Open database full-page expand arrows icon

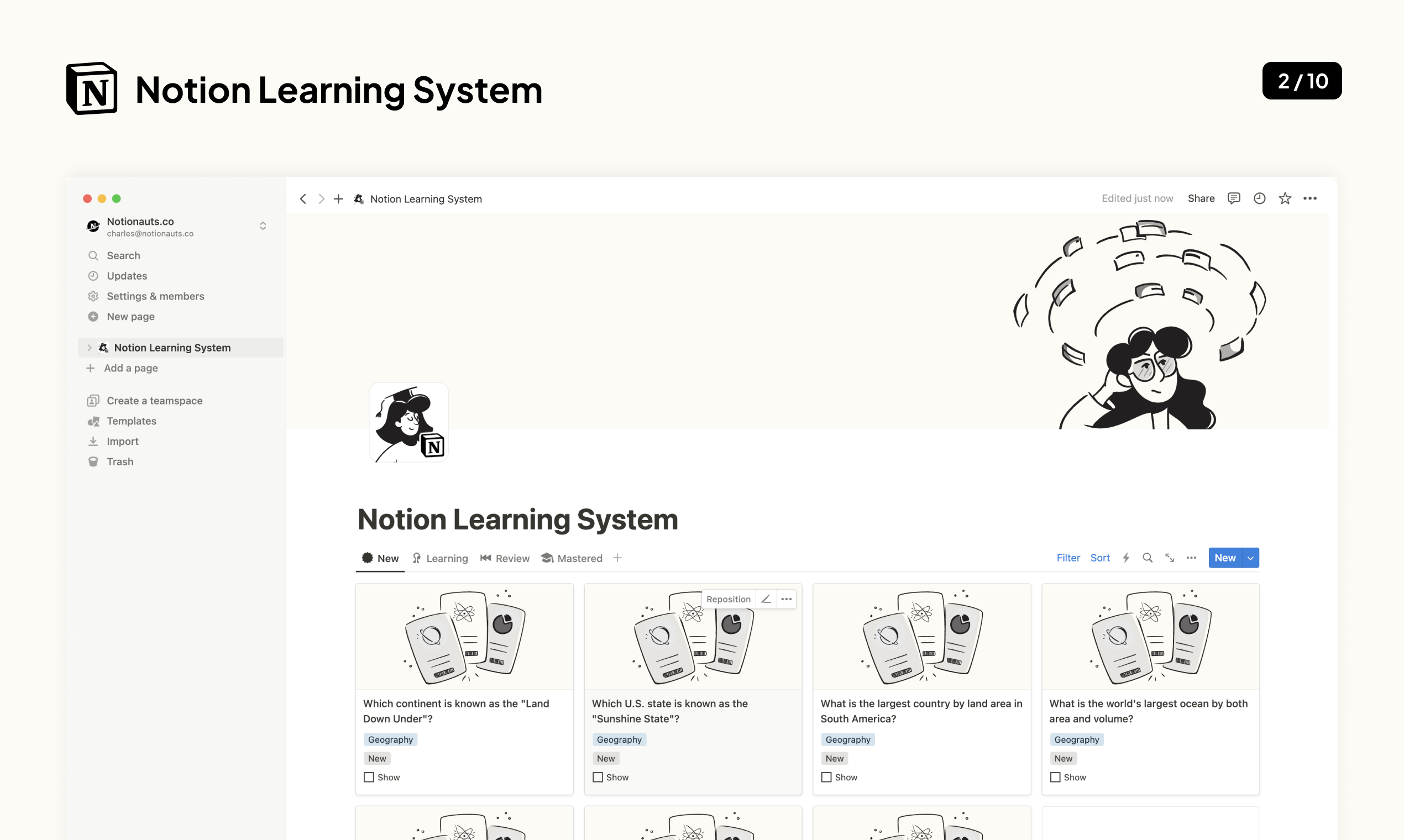click(x=1170, y=558)
